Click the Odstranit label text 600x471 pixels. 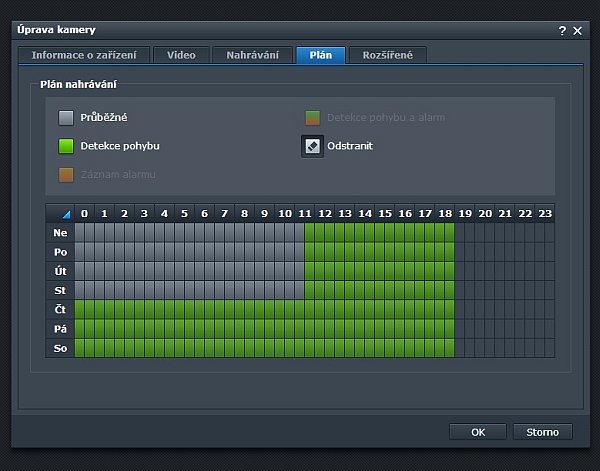click(350, 146)
